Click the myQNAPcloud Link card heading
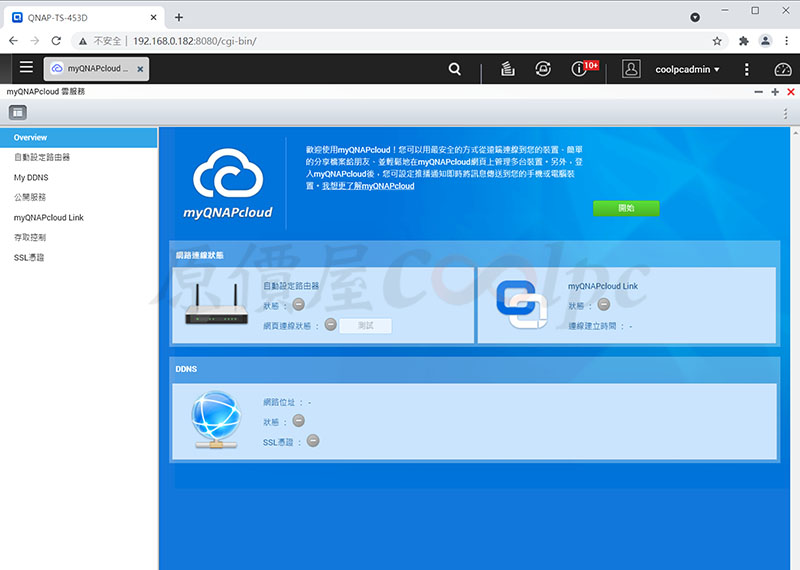This screenshot has height=570, width=800. pyautogui.click(x=603, y=286)
